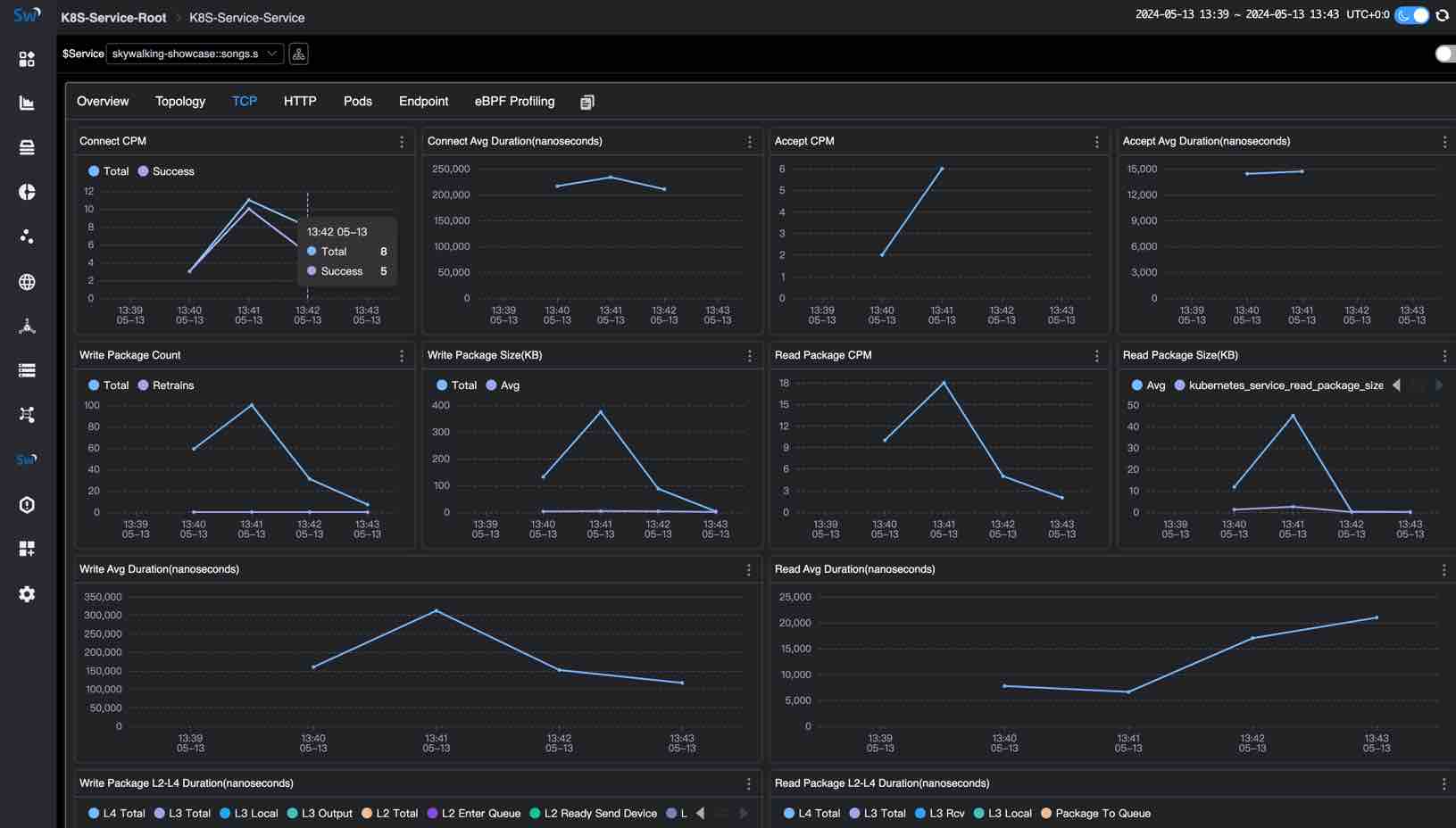Click the hierarchy icon next to the Service selector

[298, 54]
